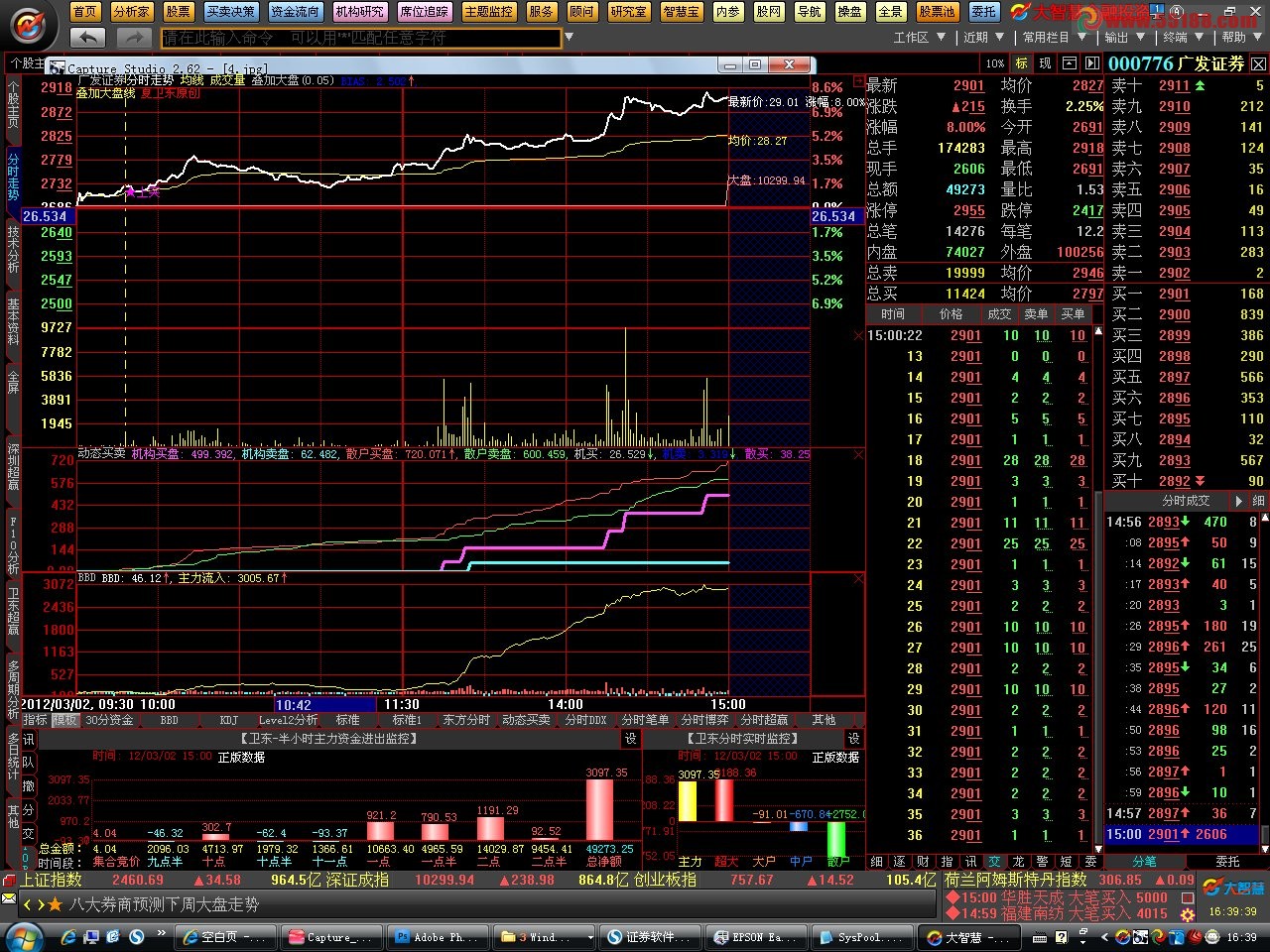Open the 常用栏目 dropdown menu
Screen dimensions: 1270x952
point(1054,38)
